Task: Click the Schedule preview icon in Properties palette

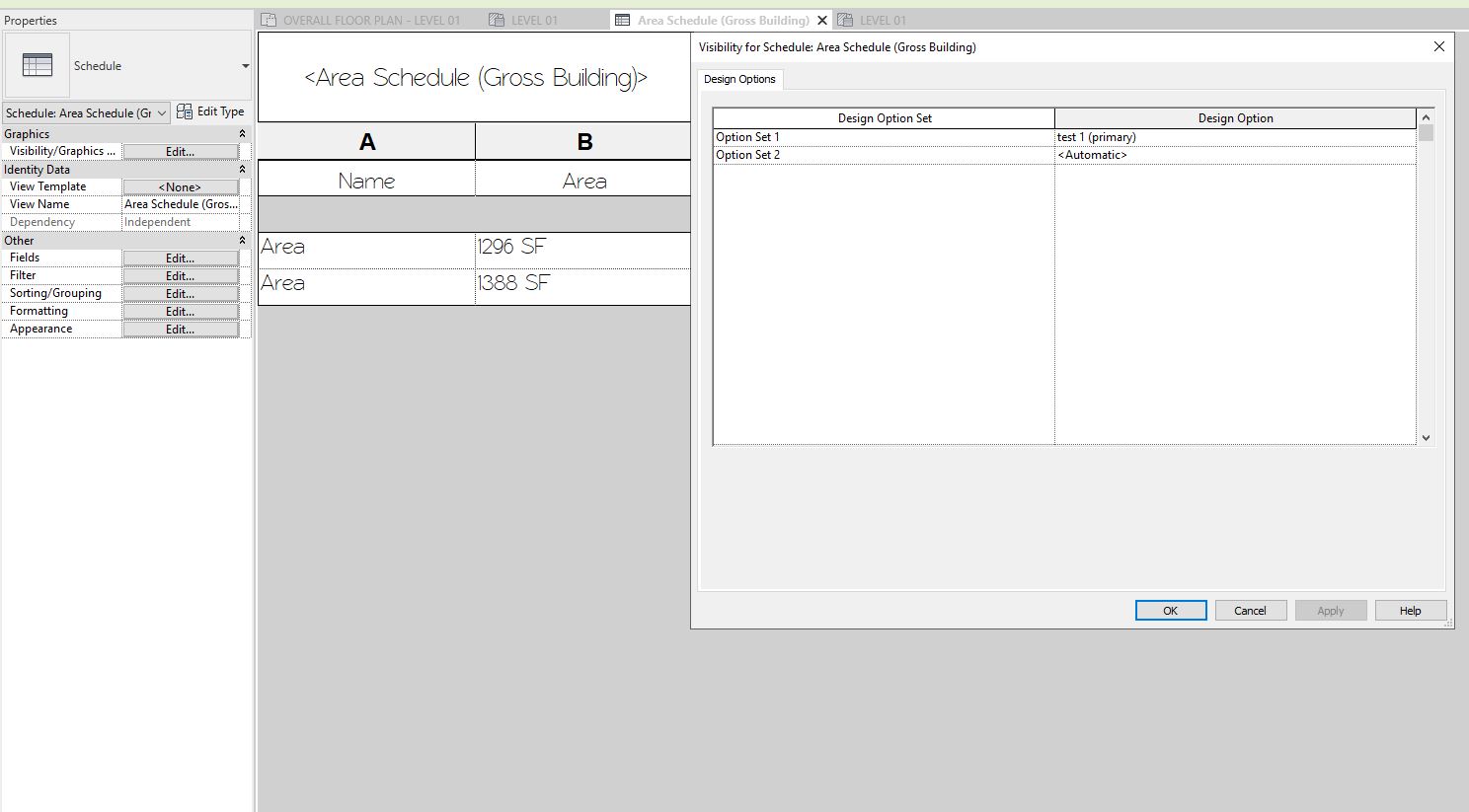Action: click(x=37, y=64)
